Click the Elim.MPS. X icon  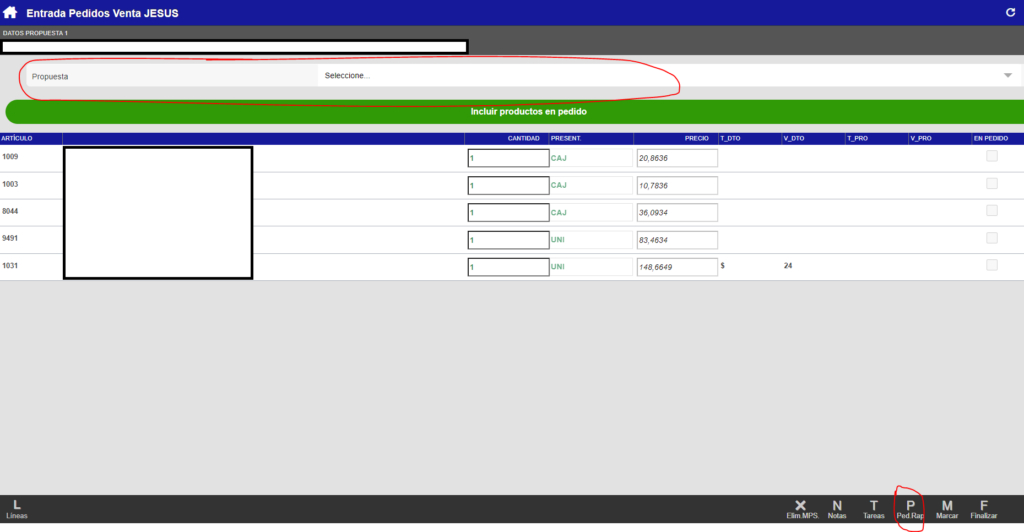click(800, 509)
